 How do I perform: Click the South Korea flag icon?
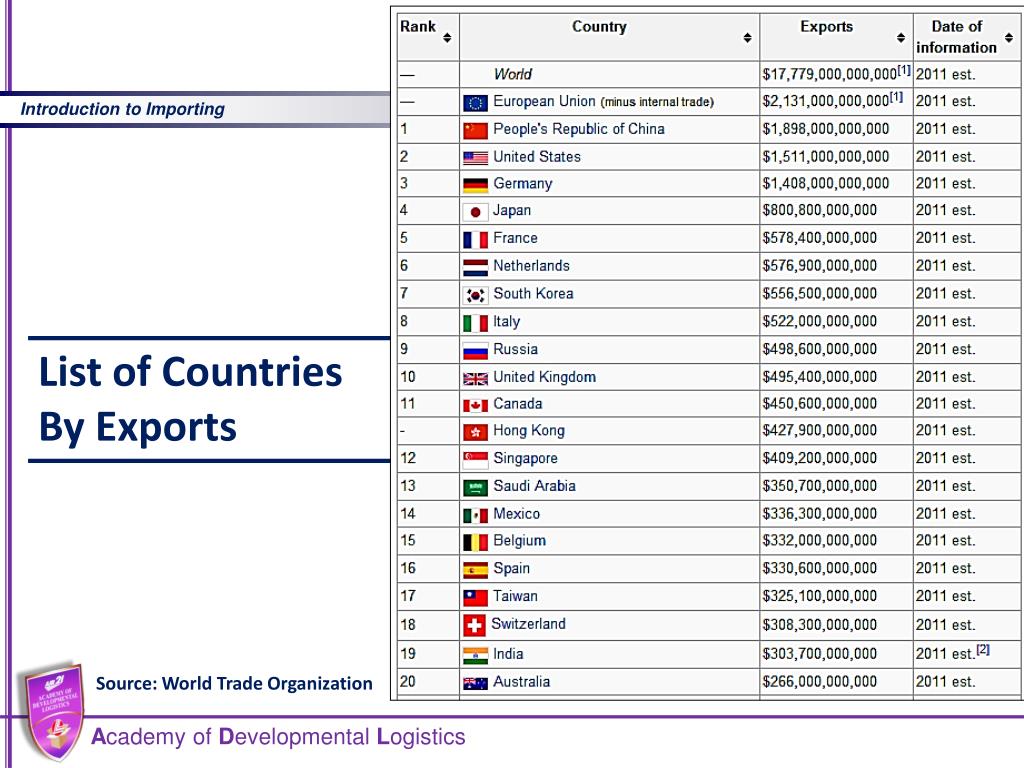tap(475, 296)
